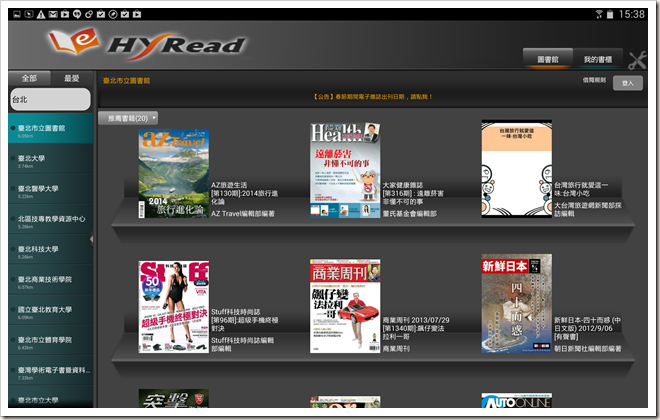This screenshot has width=660, height=420.
Task: Click the 台灣旅行就愛這一味 title text
Action: (581, 189)
